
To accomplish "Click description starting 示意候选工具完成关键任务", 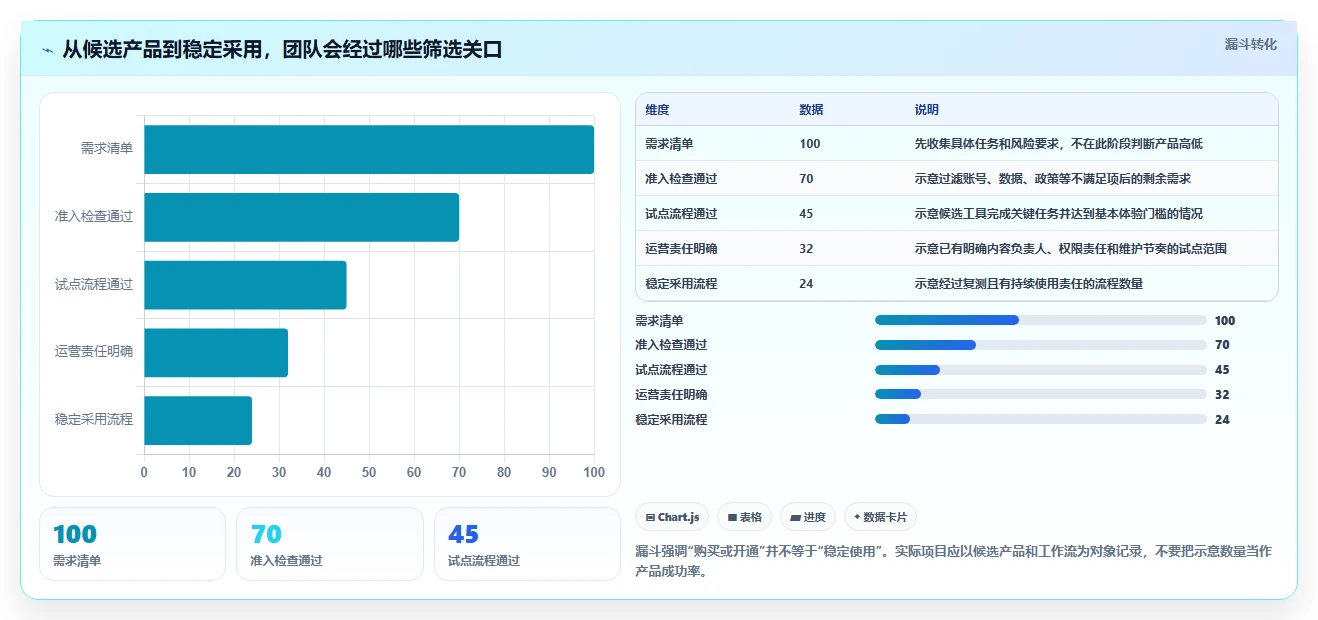I will tap(1058, 214).
